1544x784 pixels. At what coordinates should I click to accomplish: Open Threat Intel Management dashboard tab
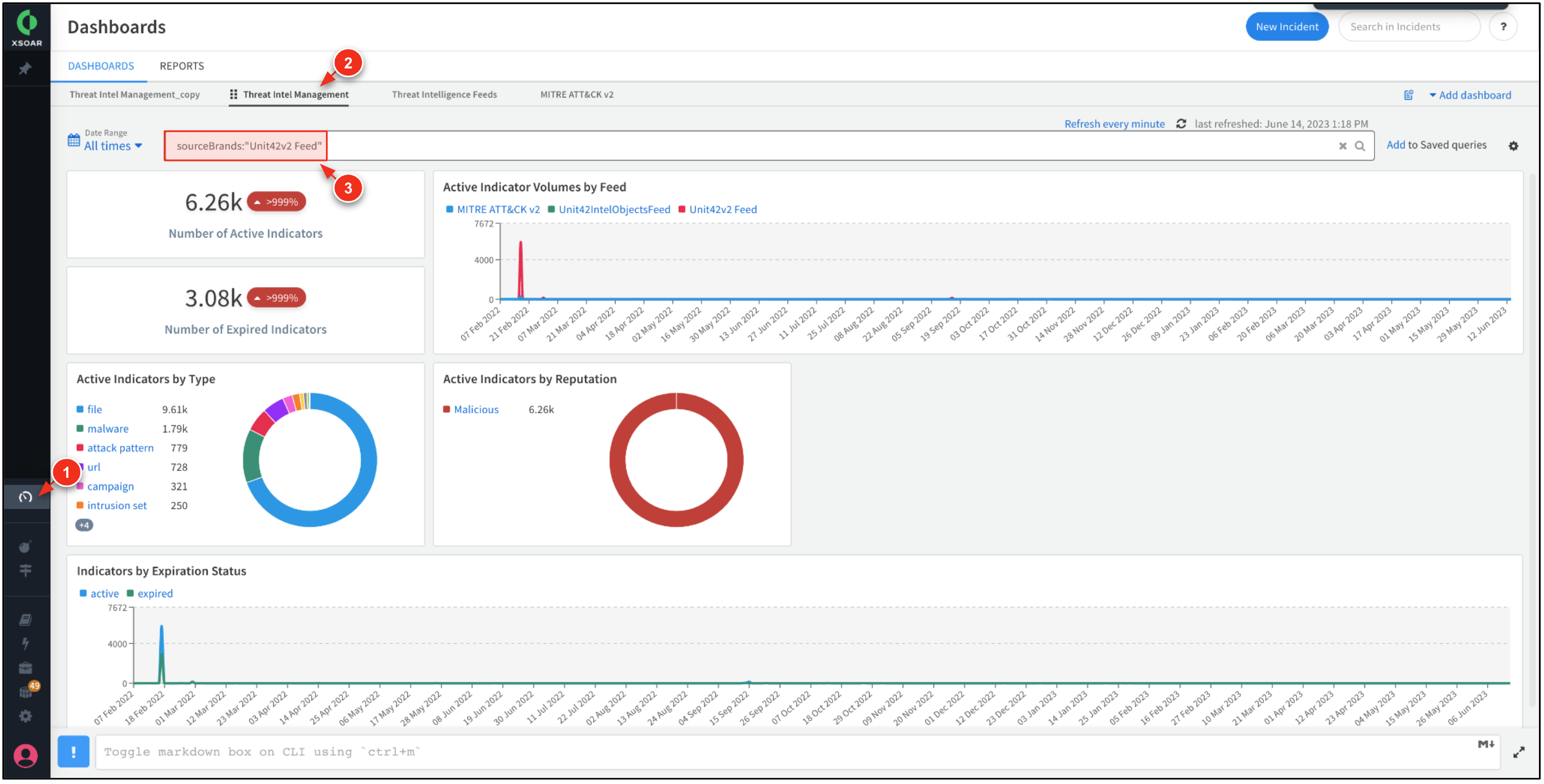[296, 95]
